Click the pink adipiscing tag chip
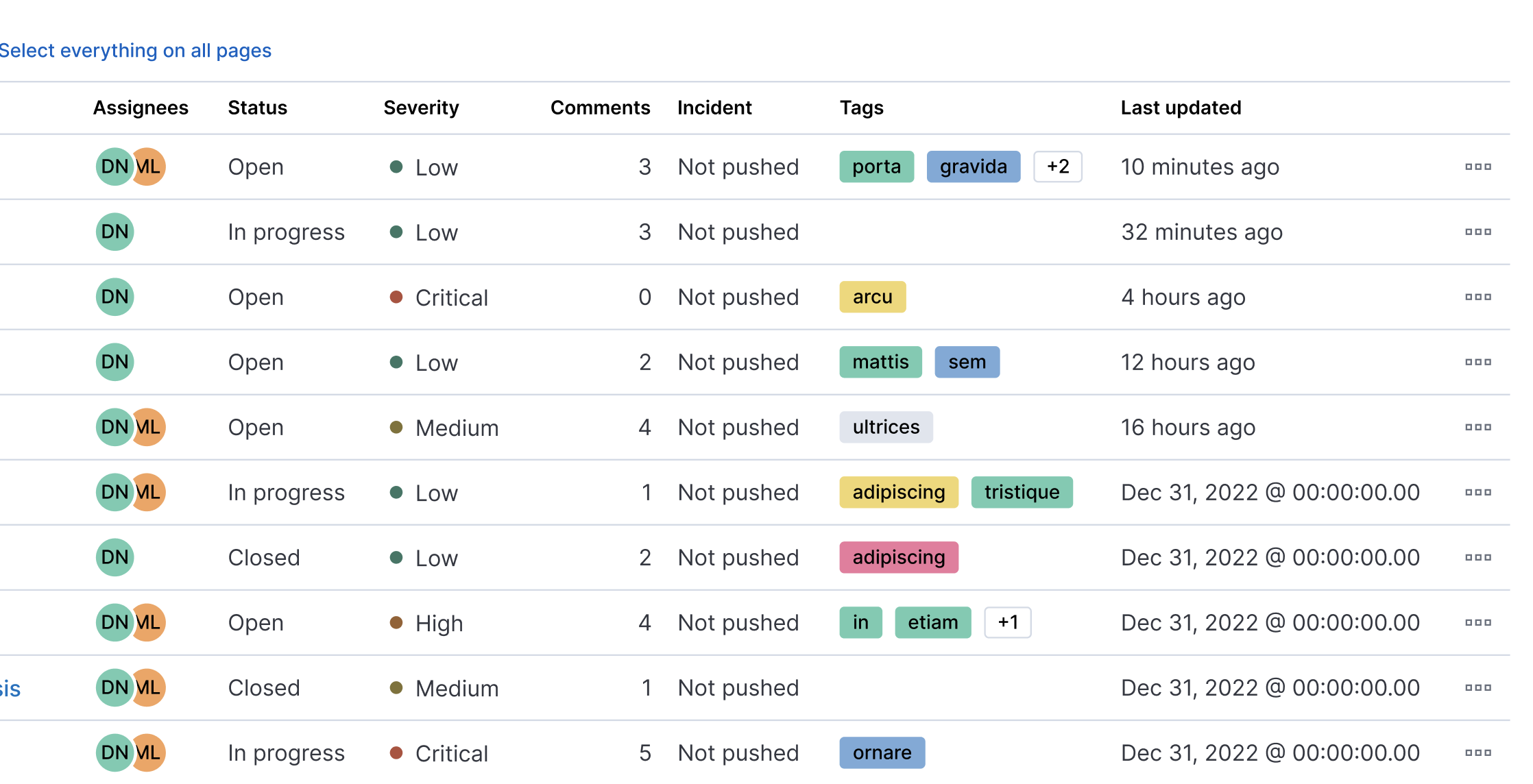Viewport: 1533px width, 784px height. tap(898, 557)
